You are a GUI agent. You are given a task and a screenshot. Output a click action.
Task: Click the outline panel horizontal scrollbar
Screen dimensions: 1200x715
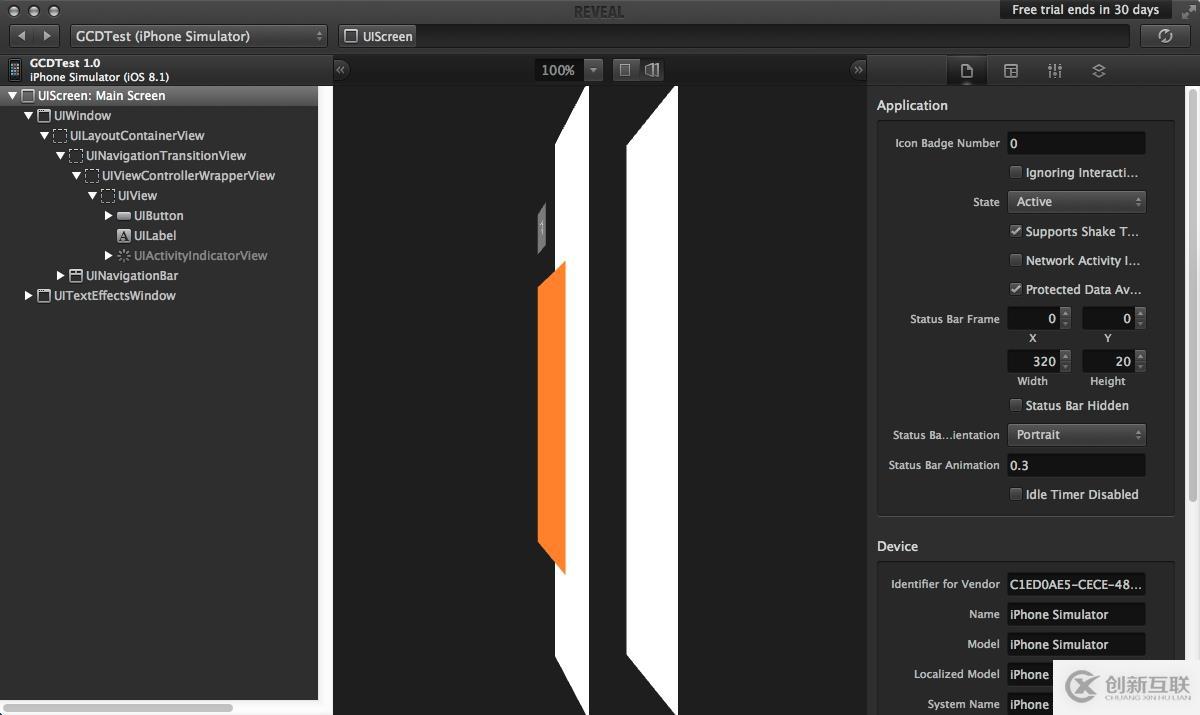point(120,707)
